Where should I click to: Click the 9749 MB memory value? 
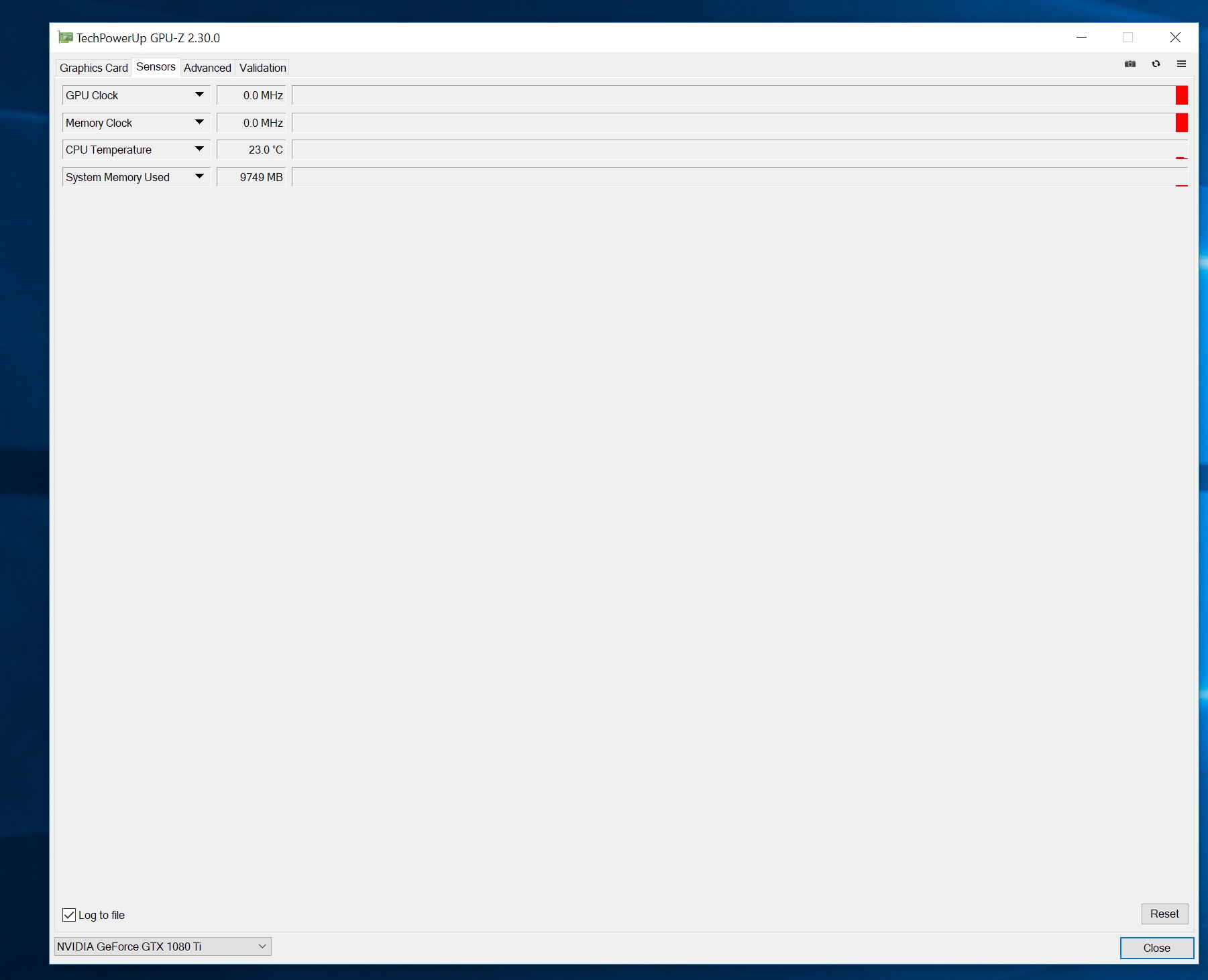(x=252, y=177)
